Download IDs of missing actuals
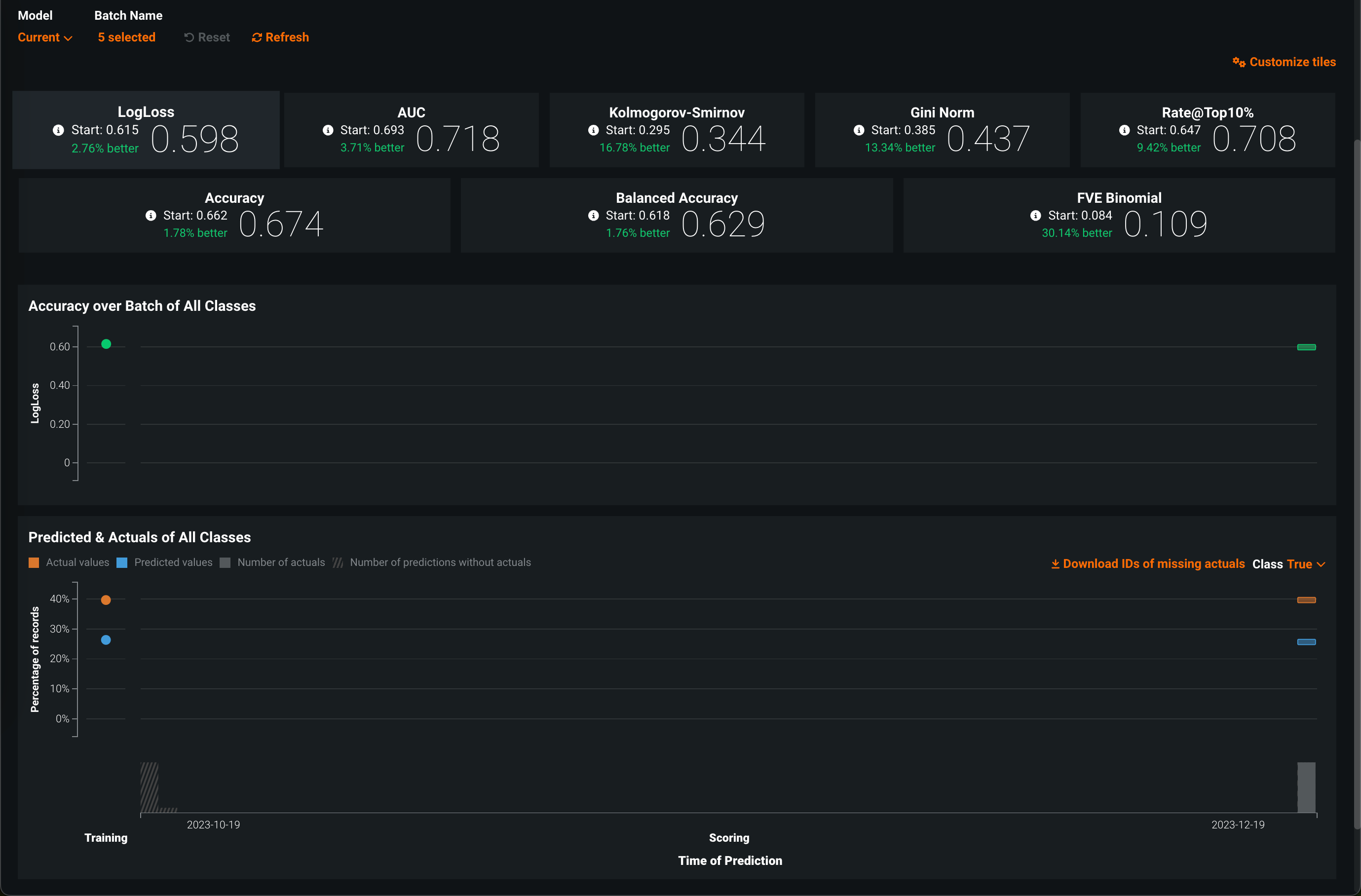1361x896 pixels. pyautogui.click(x=1147, y=564)
